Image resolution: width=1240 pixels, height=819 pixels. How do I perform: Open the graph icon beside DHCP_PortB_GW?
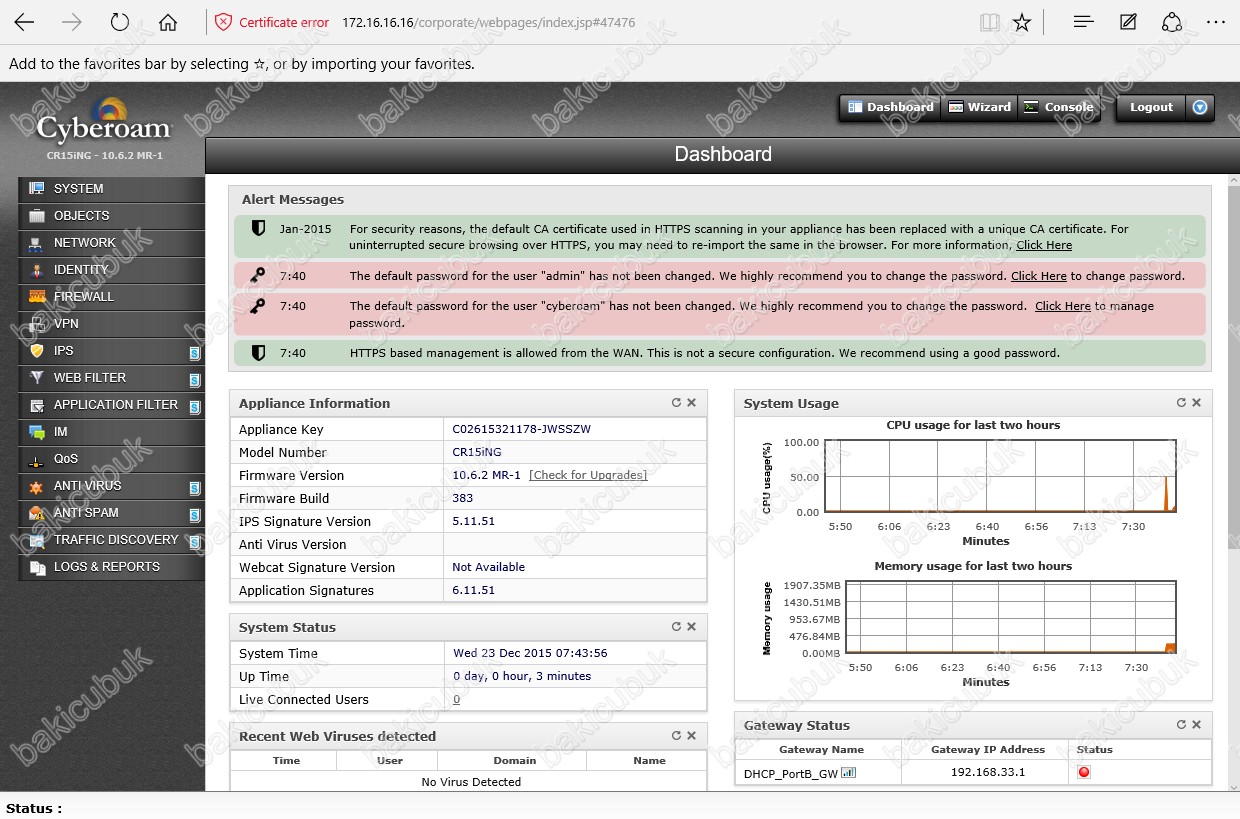[x=848, y=772]
